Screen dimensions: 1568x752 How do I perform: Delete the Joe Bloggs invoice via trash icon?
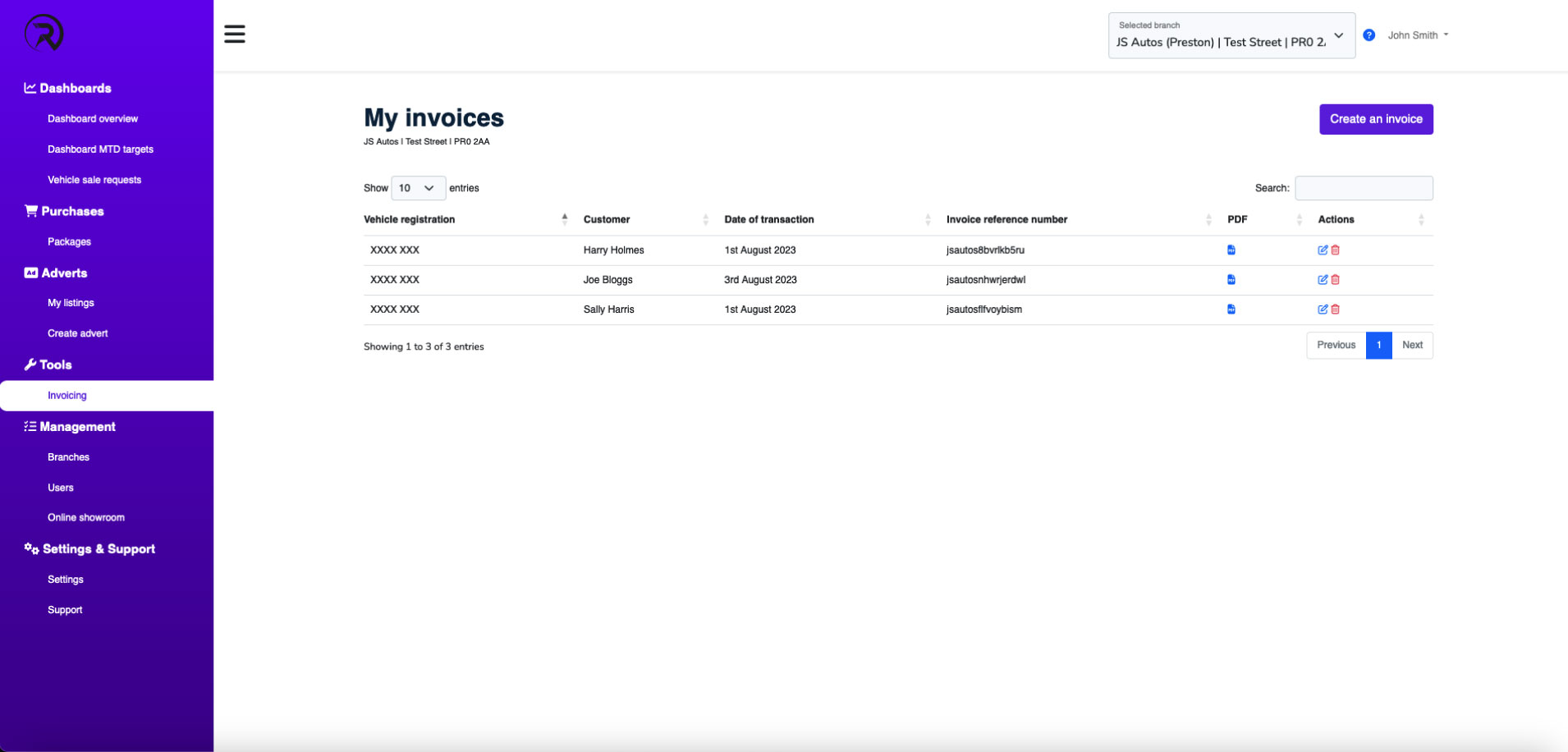coord(1335,279)
